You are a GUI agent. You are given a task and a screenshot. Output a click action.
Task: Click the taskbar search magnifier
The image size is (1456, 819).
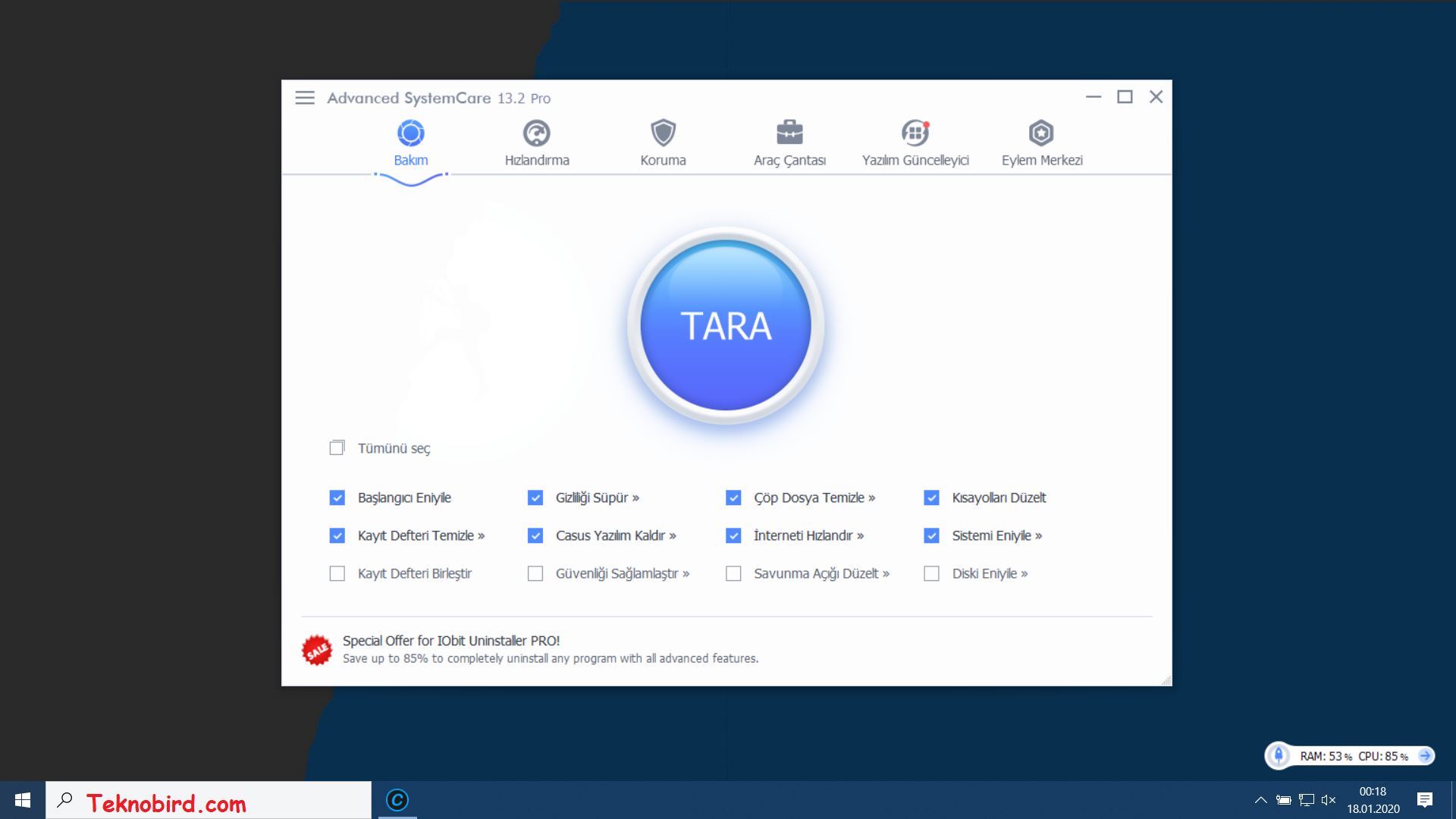click(x=65, y=800)
